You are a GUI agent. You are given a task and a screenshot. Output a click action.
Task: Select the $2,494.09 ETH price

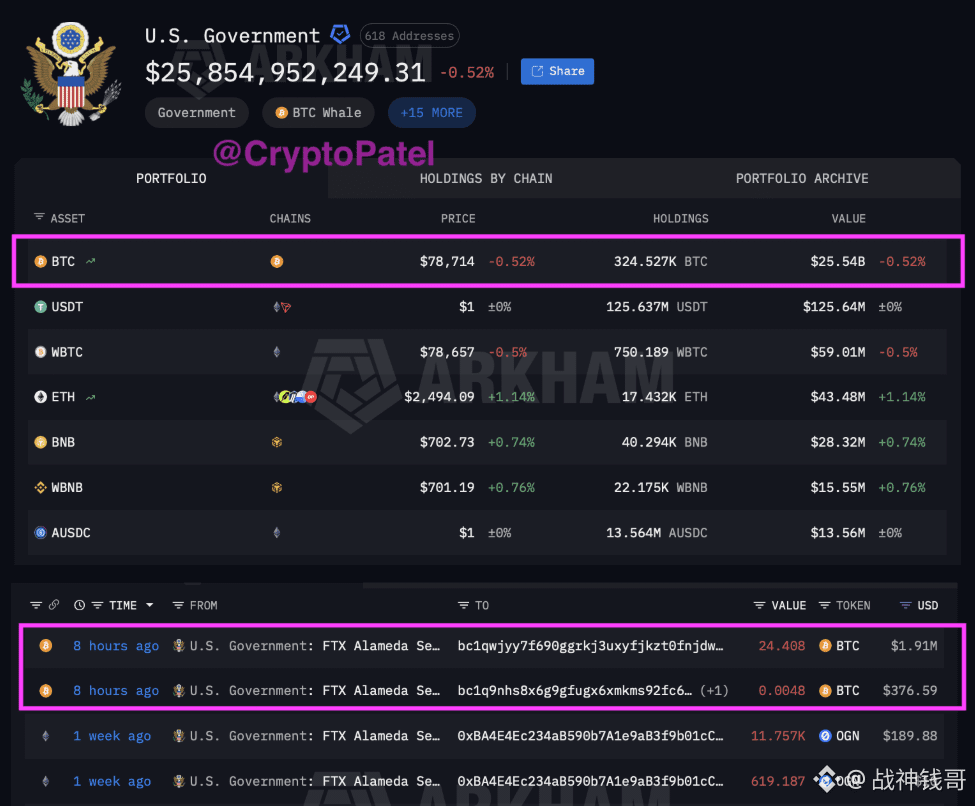[x=439, y=397]
